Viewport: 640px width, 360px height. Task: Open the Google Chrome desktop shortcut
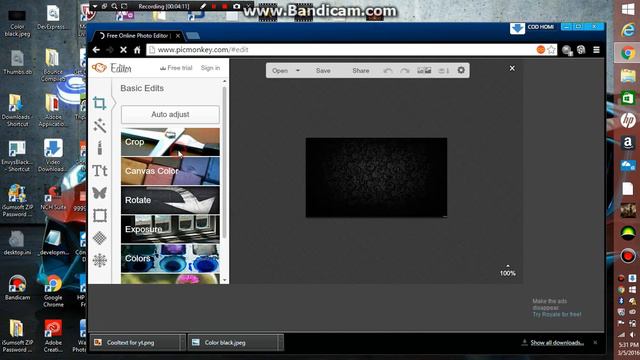click(53, 291)
